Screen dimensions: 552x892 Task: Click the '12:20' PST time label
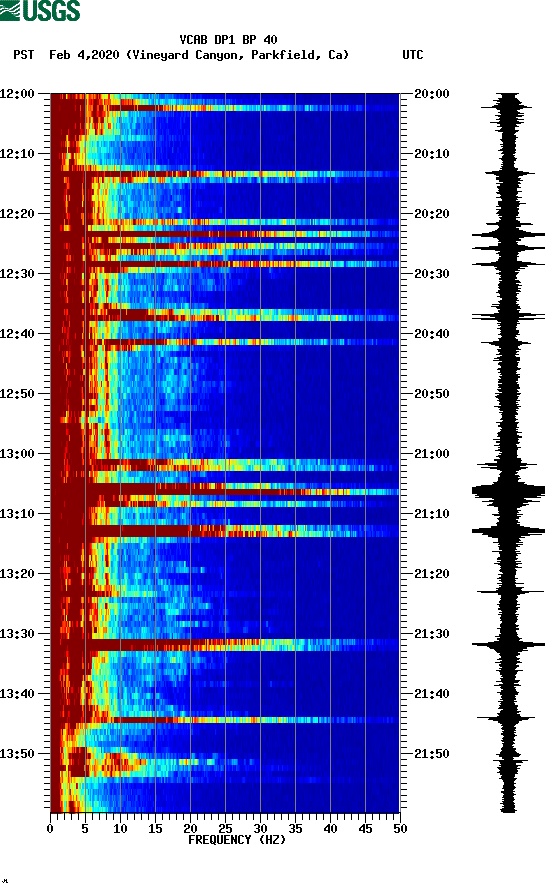(18, 213)
